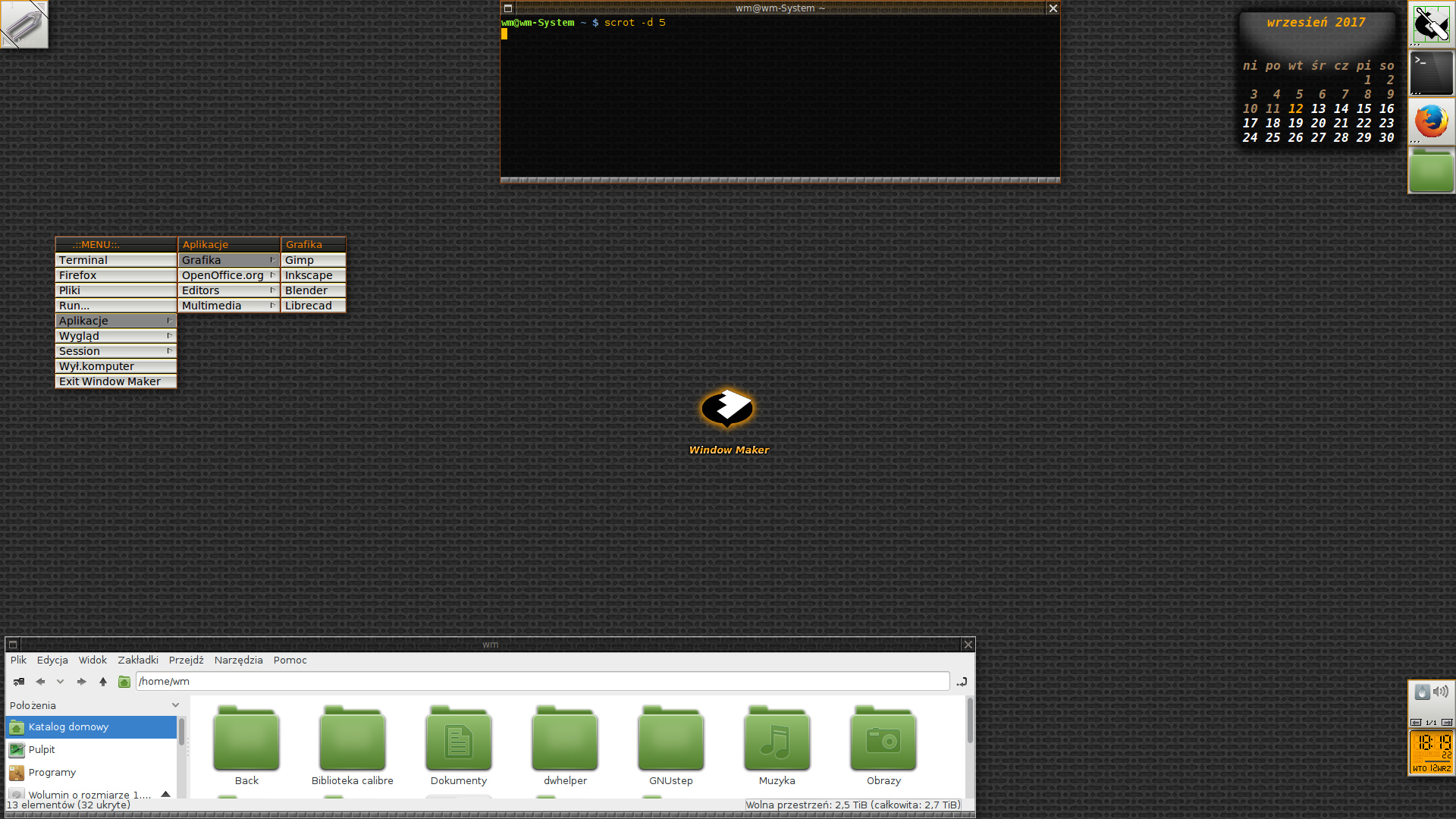Collapse the Położenia section chevron
1456x819 pixels.
click(175, 704)
